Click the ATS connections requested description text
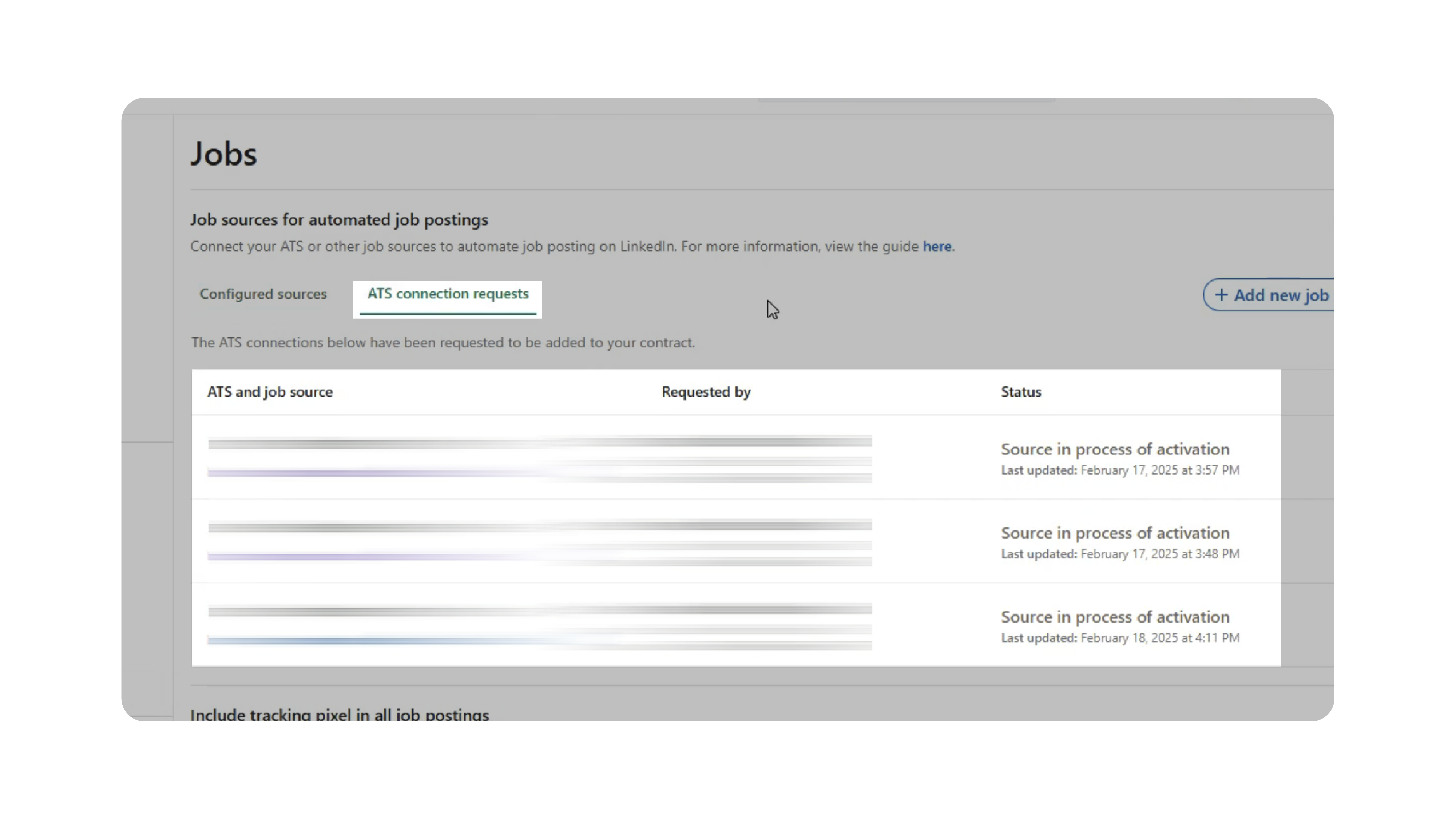This screenshot has height=819, width=1456. pyautogui.click(x=443, y=342)
